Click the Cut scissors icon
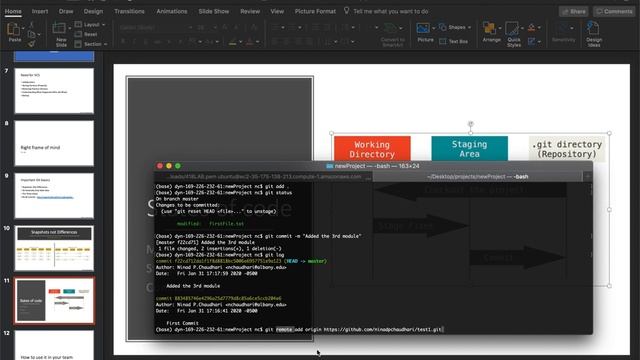The image size is (640, 360). coord(31,25)
